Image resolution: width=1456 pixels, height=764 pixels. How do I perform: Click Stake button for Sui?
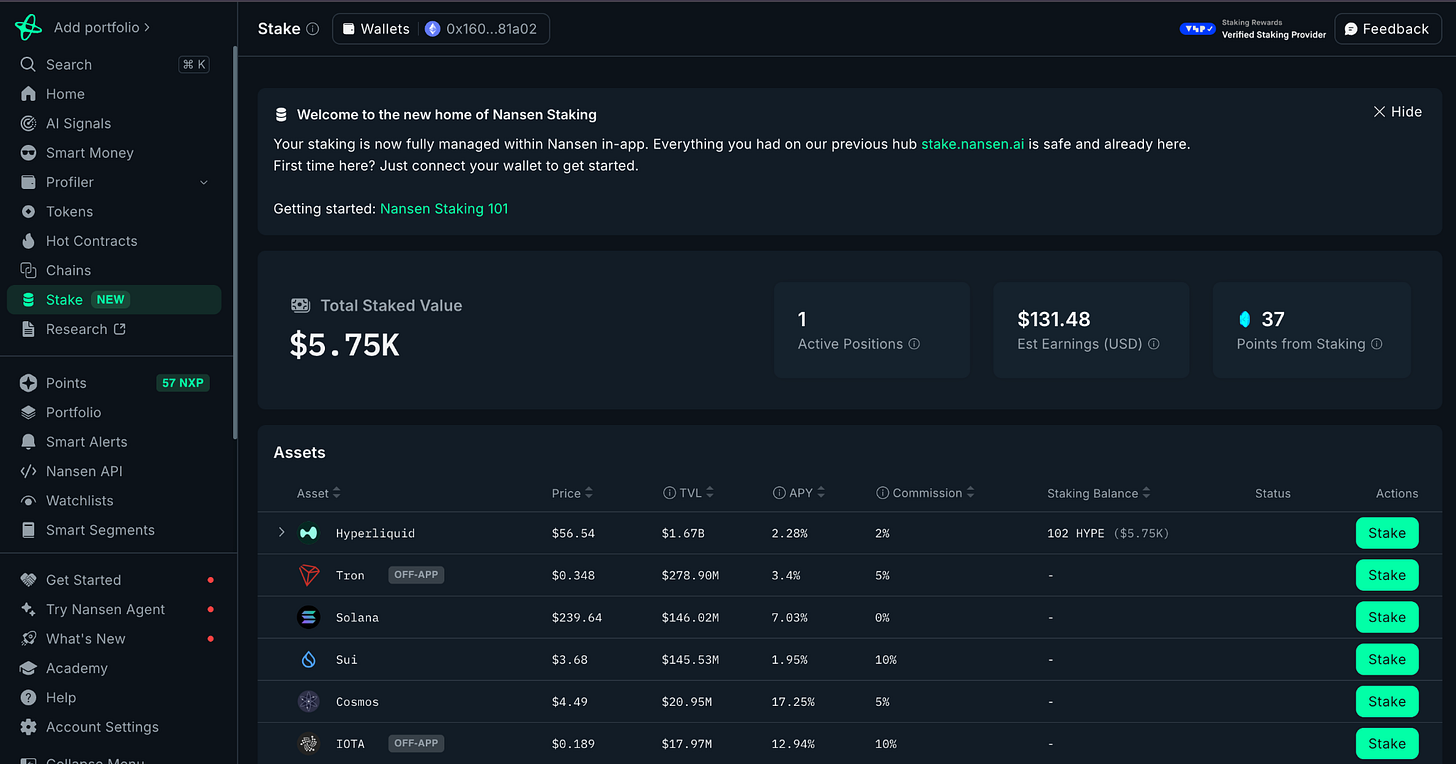[x=1387, y=659]
